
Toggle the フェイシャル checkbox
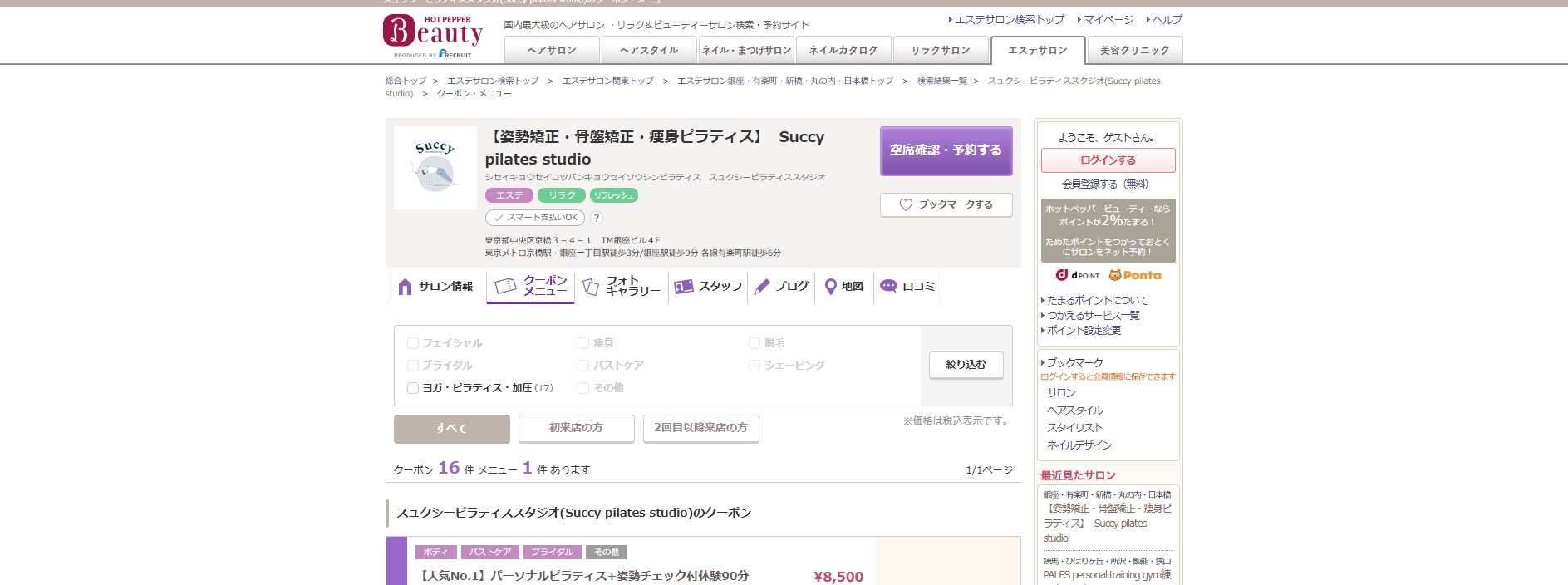413,343
